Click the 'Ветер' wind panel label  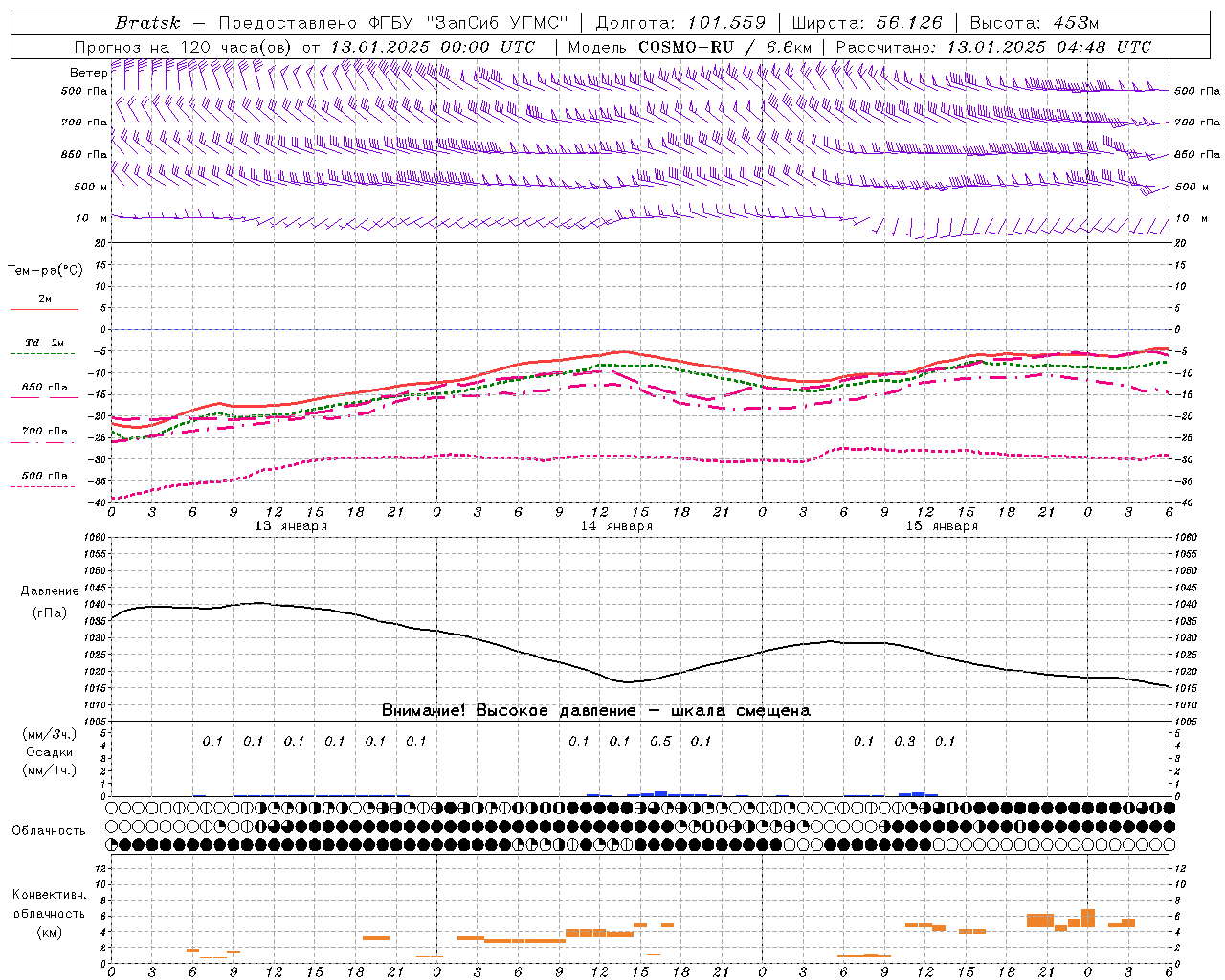88,73
